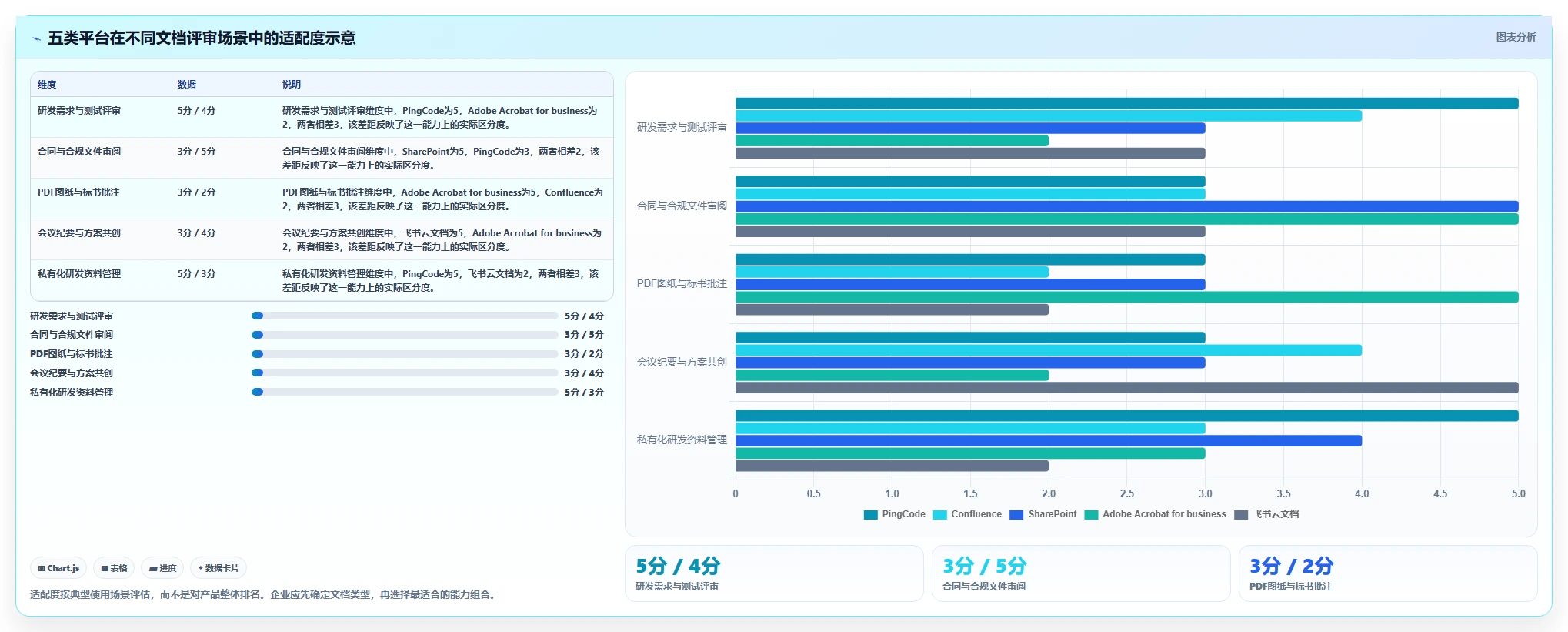Click the table description for 私有化研发资料管理

point(441,281)
